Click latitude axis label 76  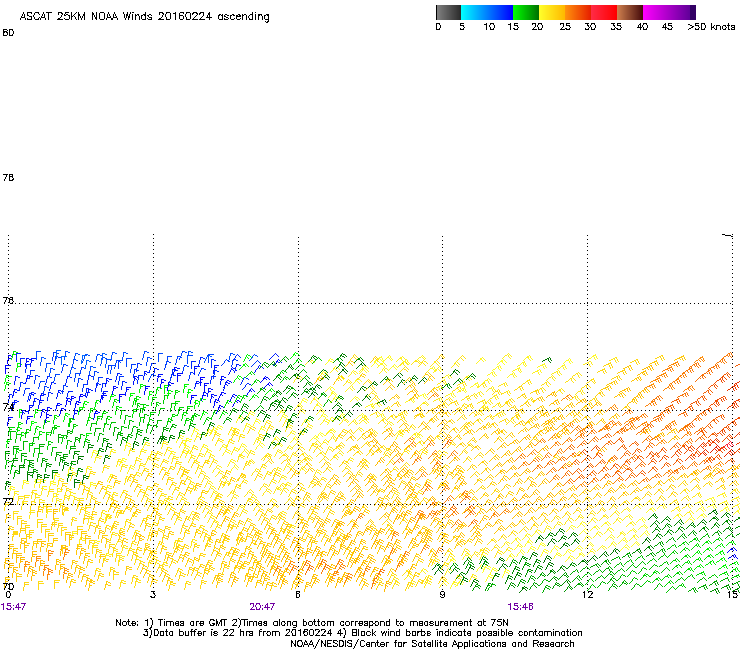click(8, 300)
